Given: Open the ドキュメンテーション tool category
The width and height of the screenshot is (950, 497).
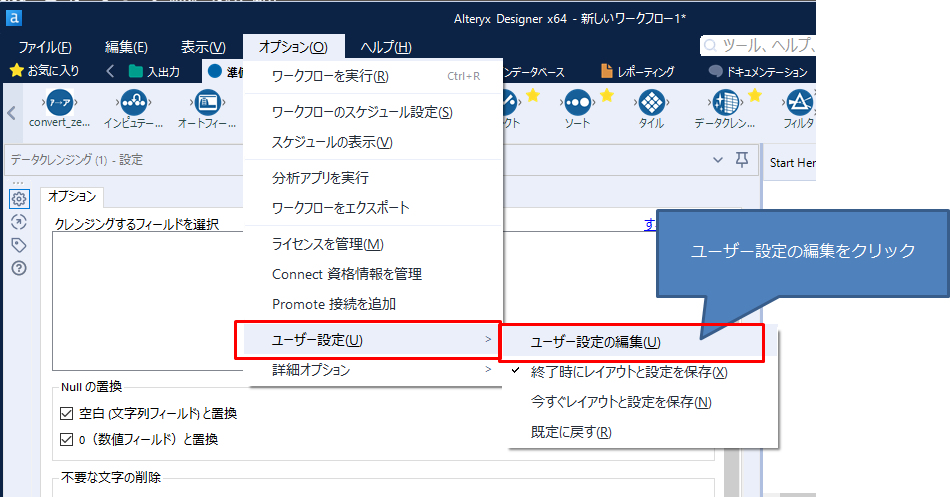Looking at the screenshot, I should 758,72.
